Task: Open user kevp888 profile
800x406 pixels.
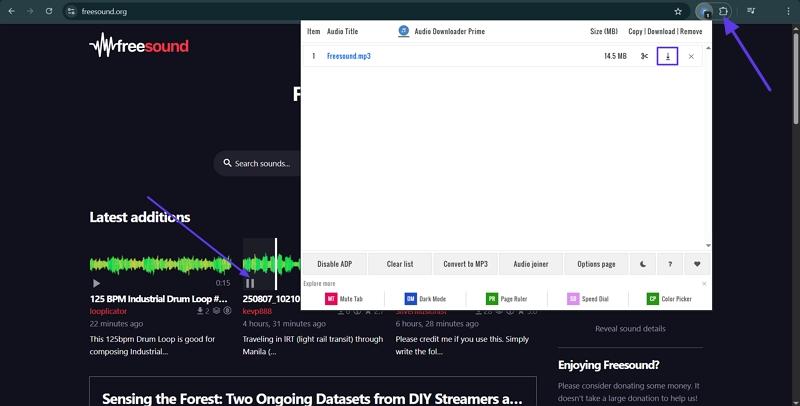Action: [x=257, y=311]
